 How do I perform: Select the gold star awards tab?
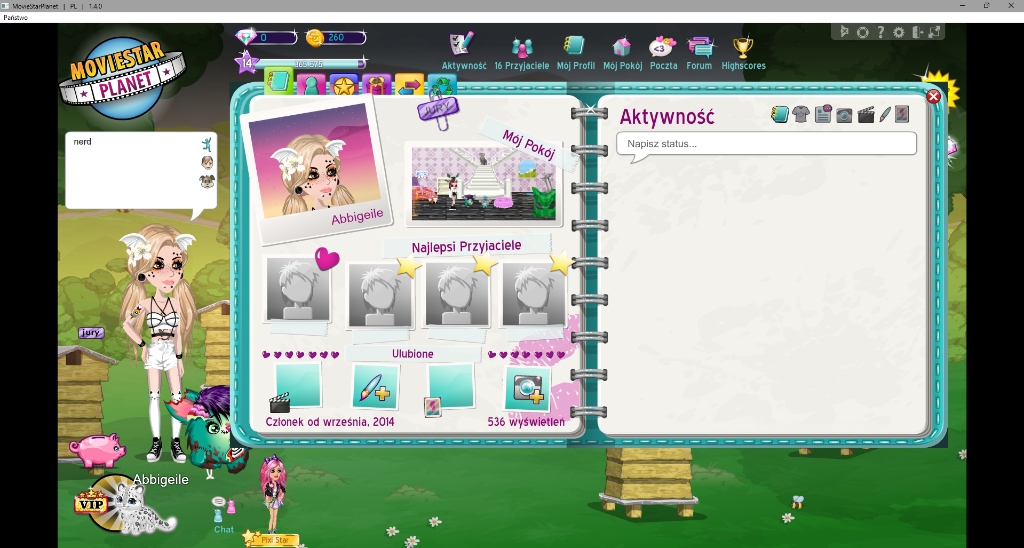pos(344,85)
